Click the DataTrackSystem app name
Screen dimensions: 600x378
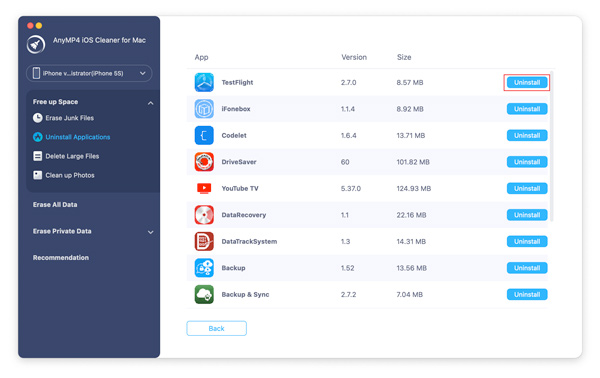249,241
